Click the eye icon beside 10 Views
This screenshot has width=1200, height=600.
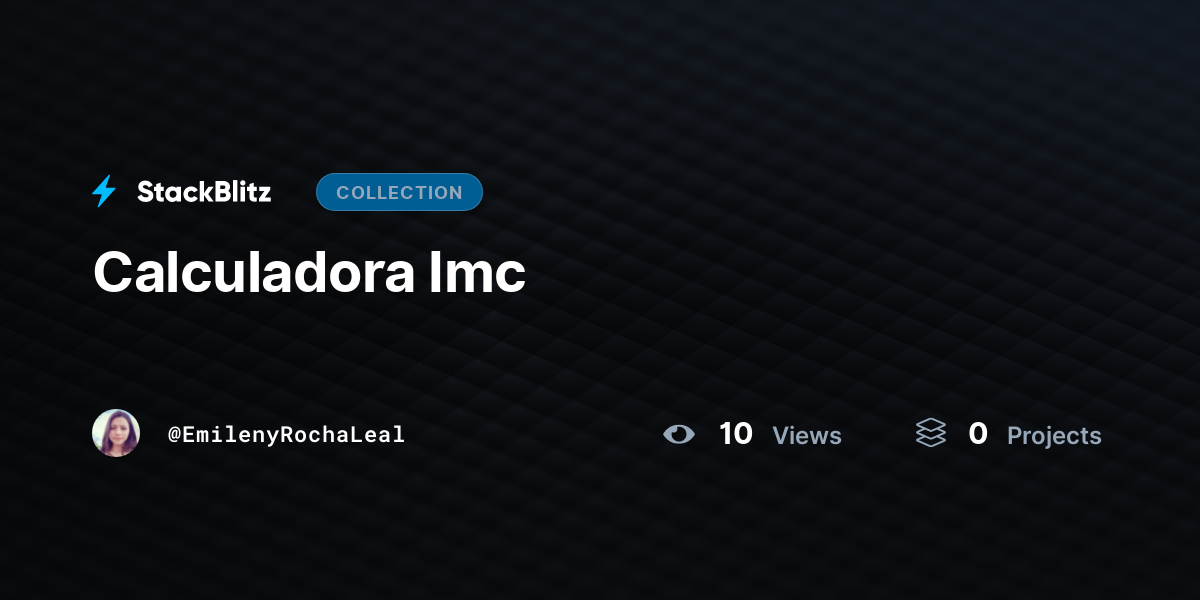(x=678, y=434)
